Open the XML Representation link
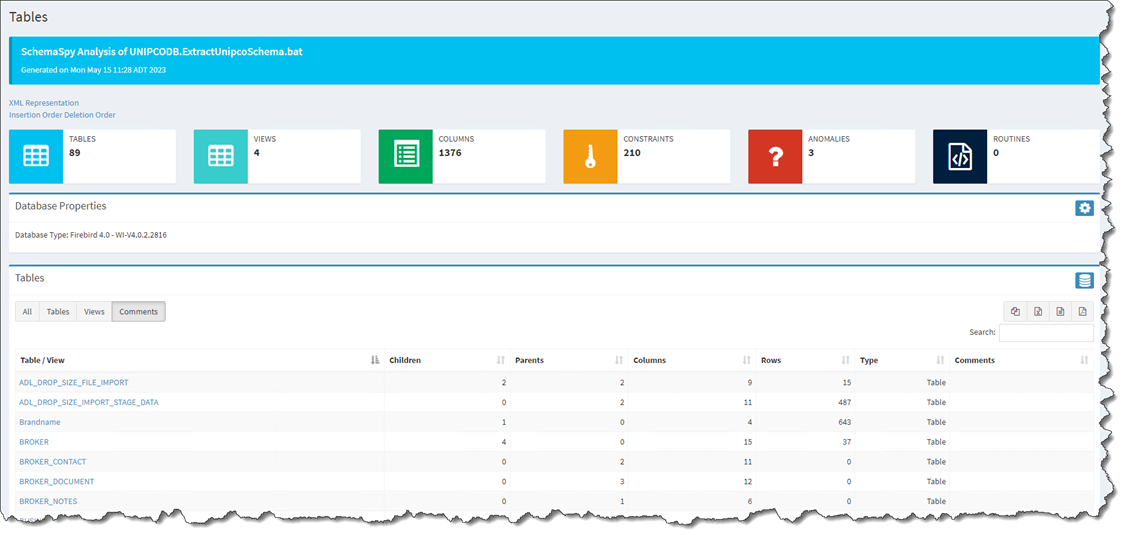Image resolution: width=1127 pixels, height=537 pixels. pos(44,103)
